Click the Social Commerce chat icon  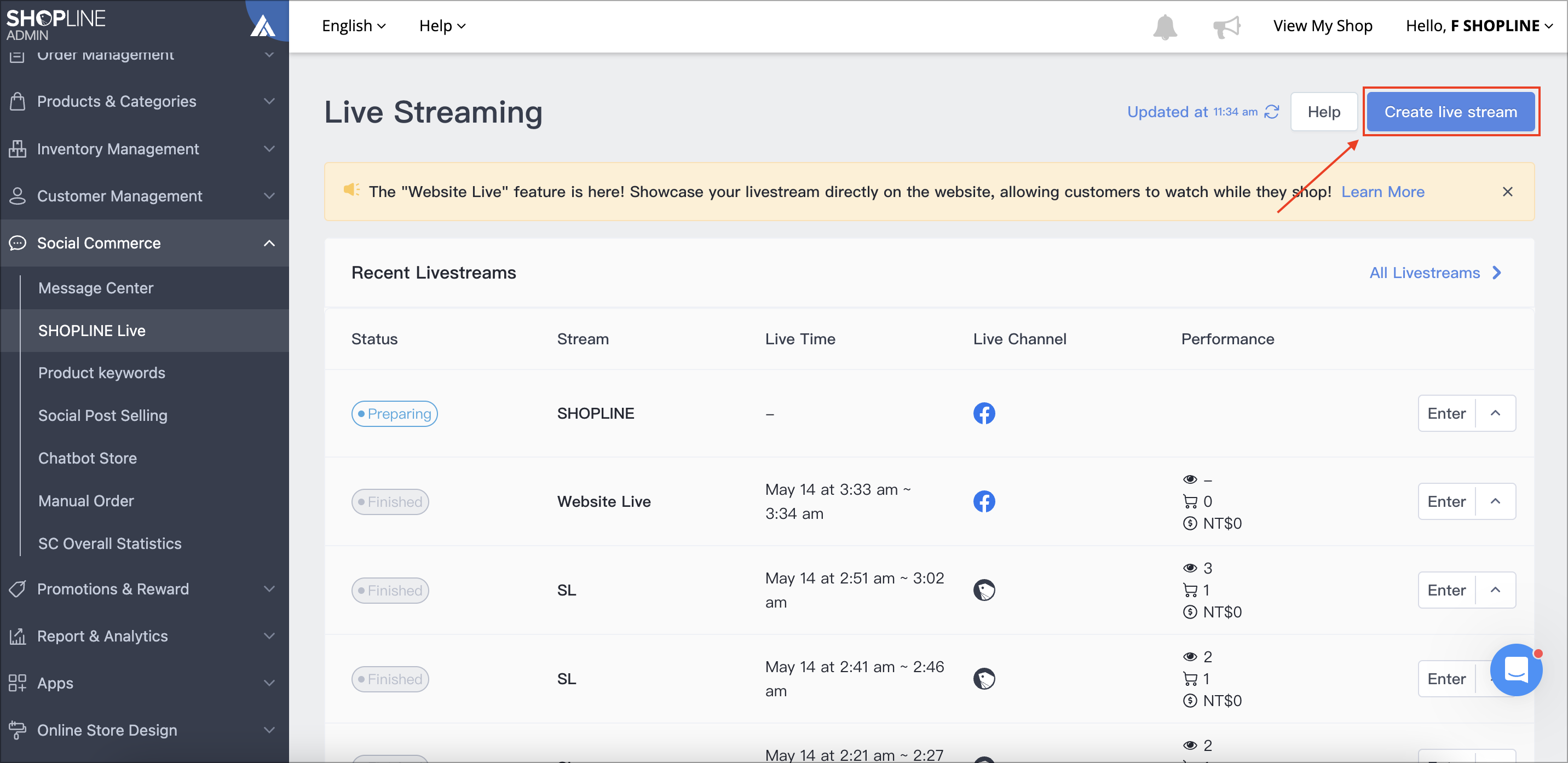[x=18, y=243]
